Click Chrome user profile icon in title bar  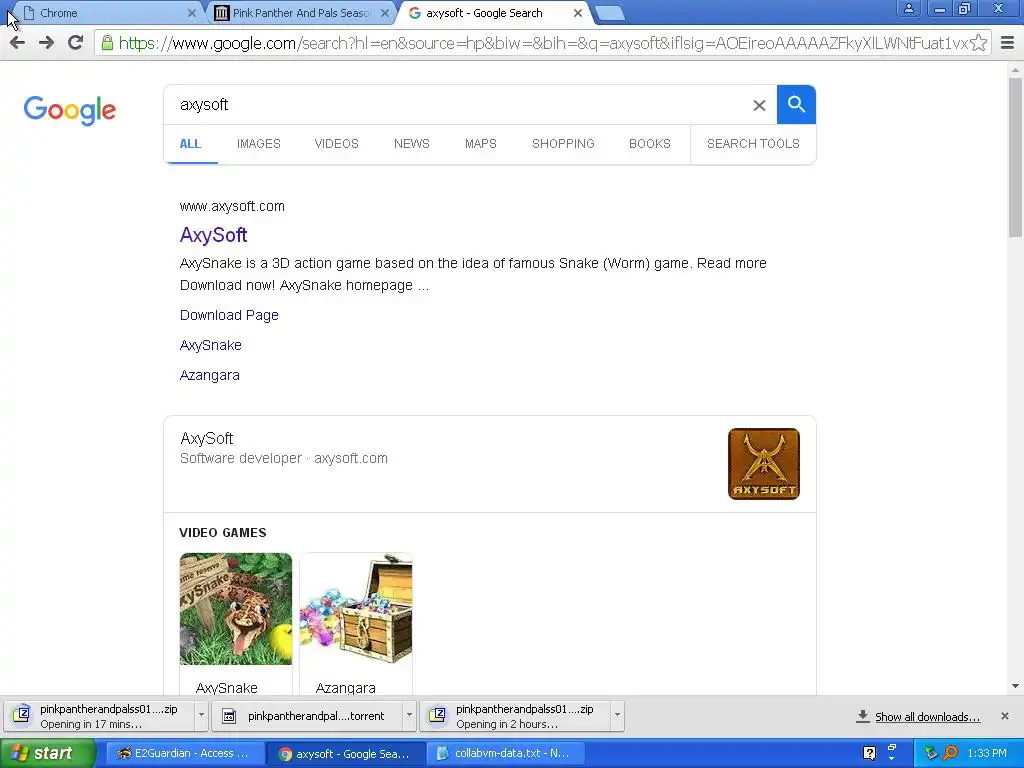tap(908, 8)
